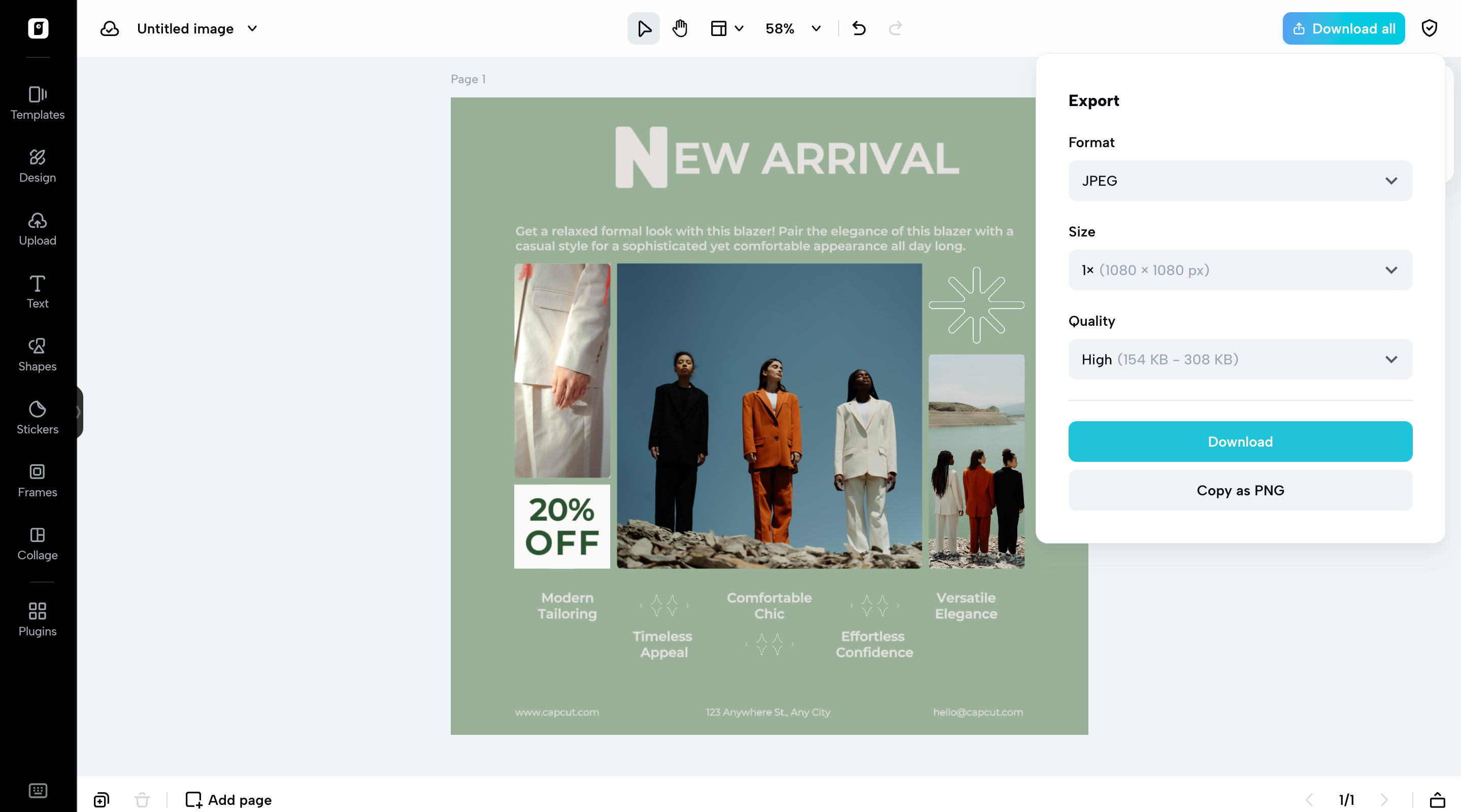Change the export Quality dropdown
The height and width of the screenshot is (812, 1461).
(1240, 359)
